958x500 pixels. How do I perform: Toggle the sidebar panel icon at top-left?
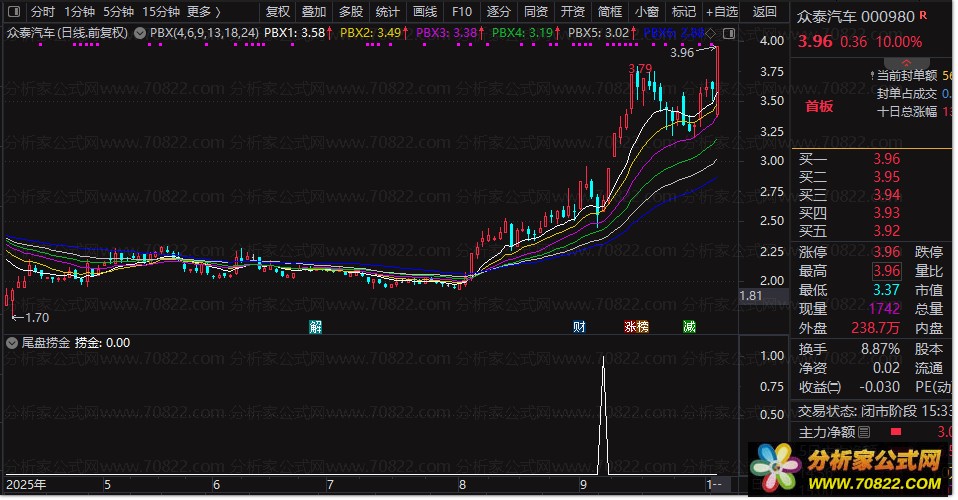(x=13, y=12)
